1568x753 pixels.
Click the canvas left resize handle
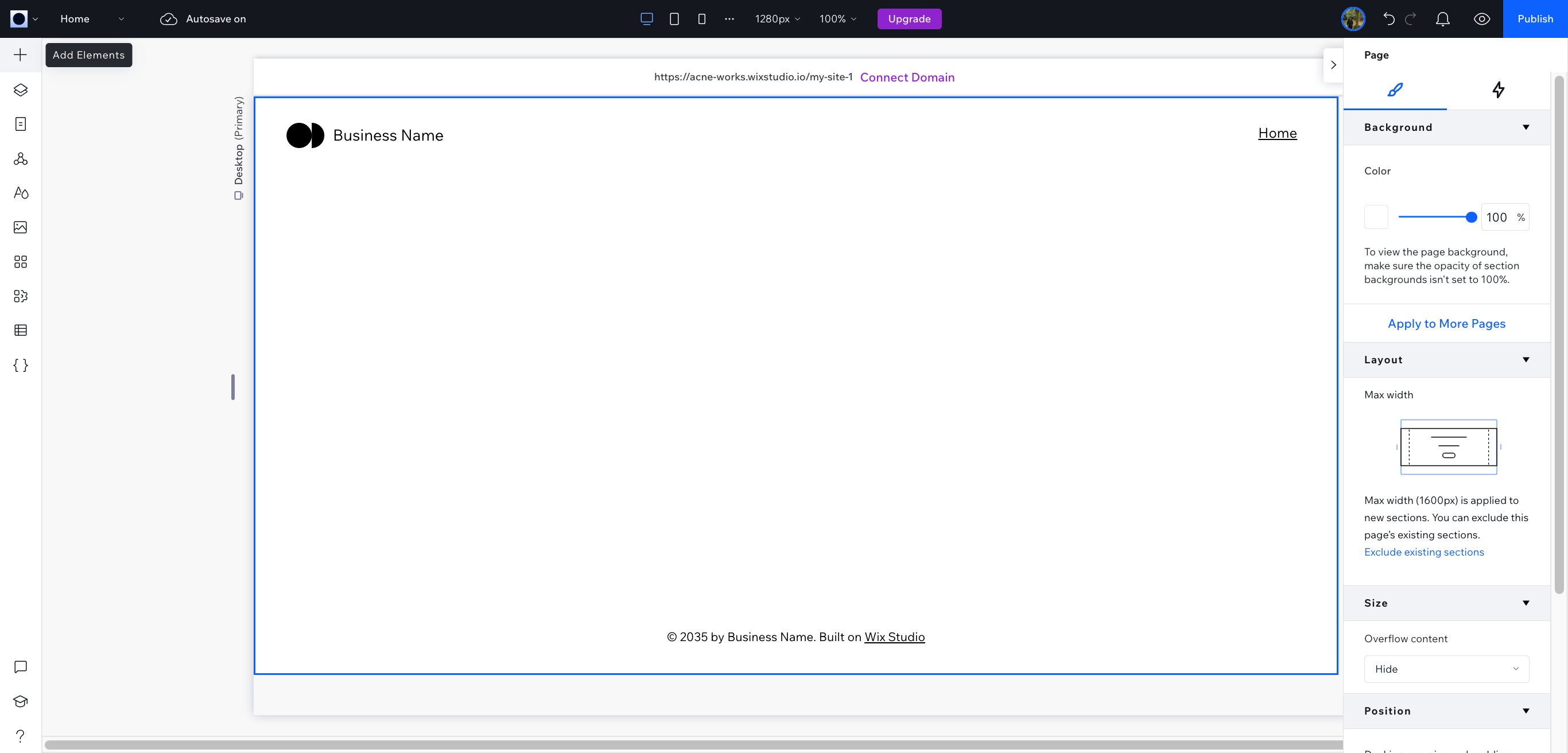coord(232,387)
